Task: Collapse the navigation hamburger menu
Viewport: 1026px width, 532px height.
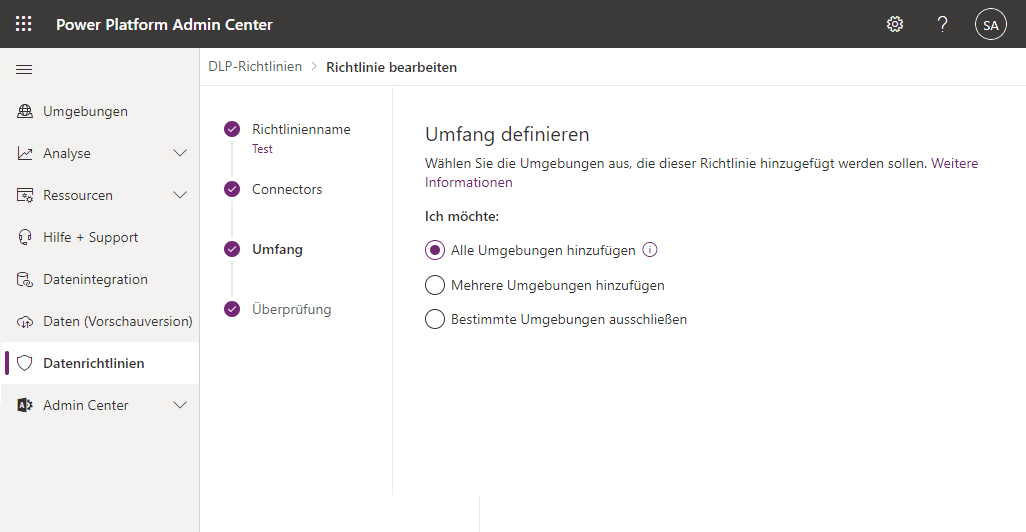Action: tap(24, 69)
